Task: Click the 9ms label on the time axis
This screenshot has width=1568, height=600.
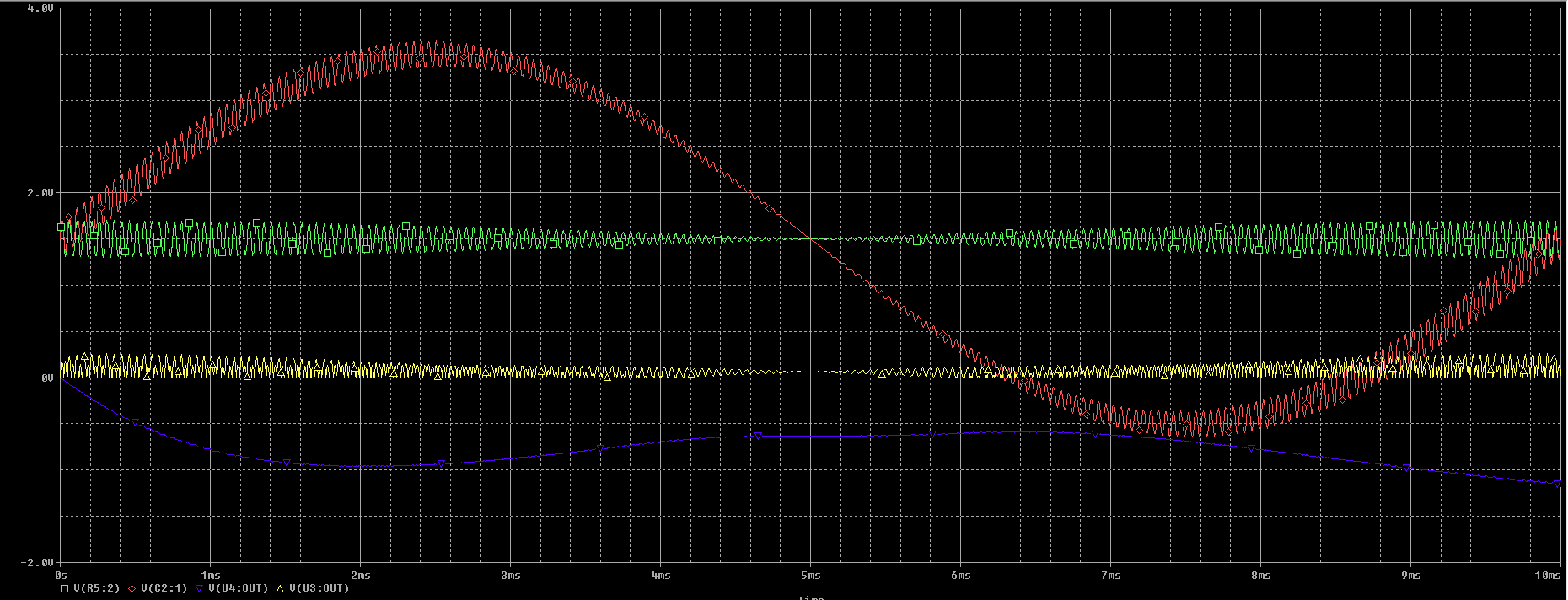Action: click(x=1410, y=575)
